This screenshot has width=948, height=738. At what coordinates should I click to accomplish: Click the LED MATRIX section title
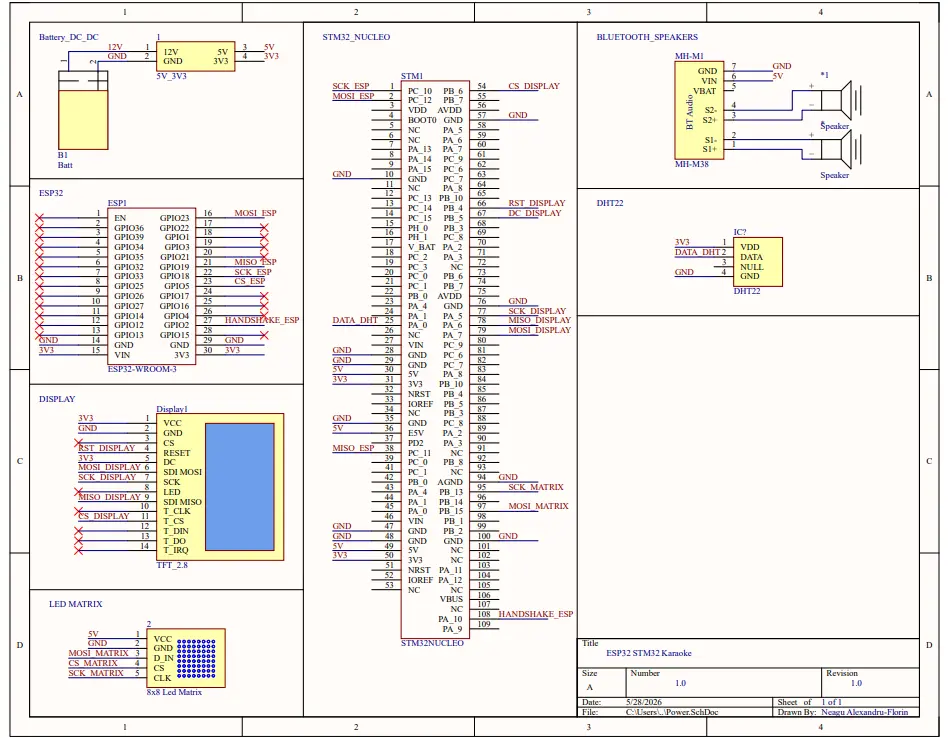(76, 604)
